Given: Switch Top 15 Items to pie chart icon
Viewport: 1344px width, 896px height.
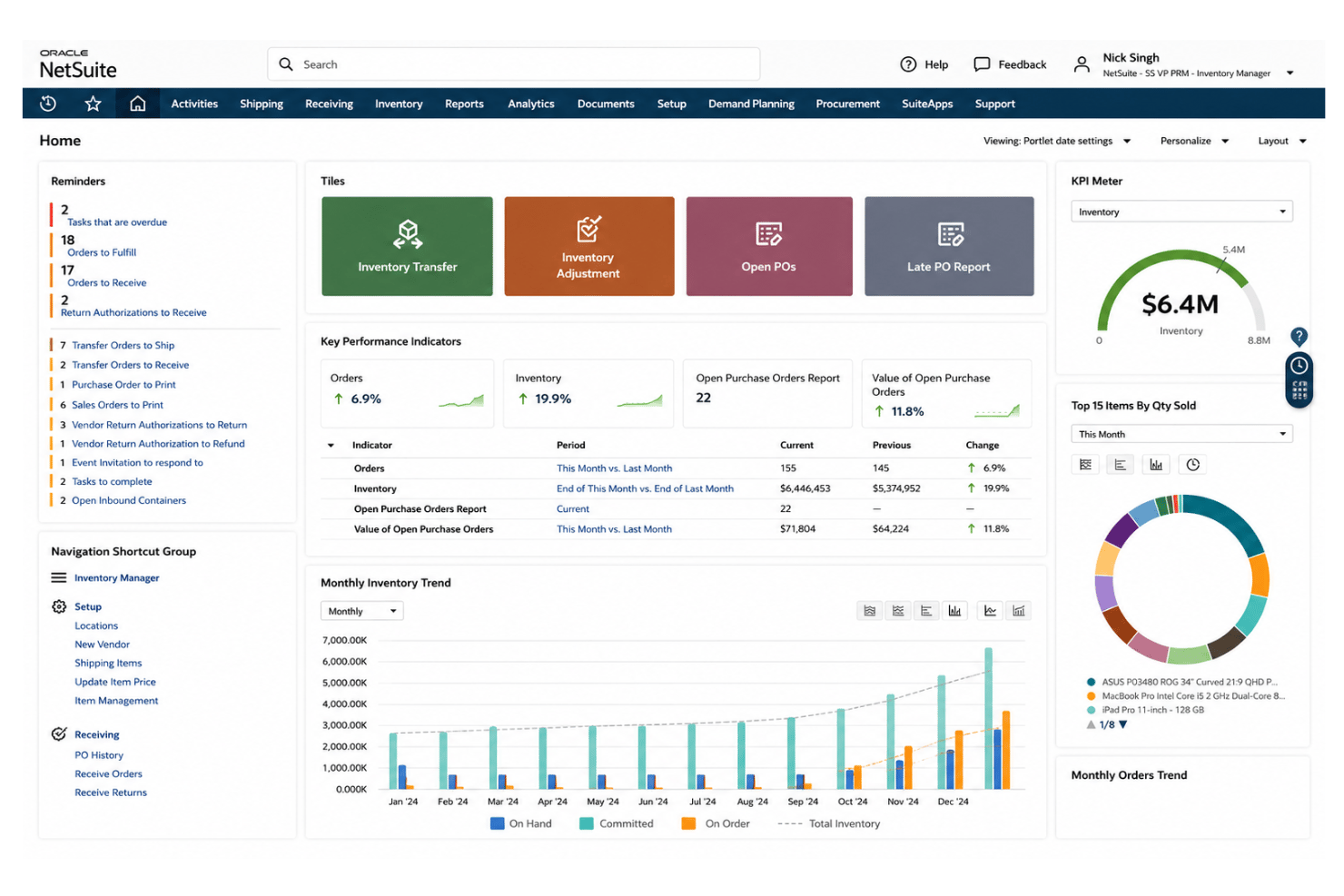Looking at the screenshot, I should (1193, 465).
